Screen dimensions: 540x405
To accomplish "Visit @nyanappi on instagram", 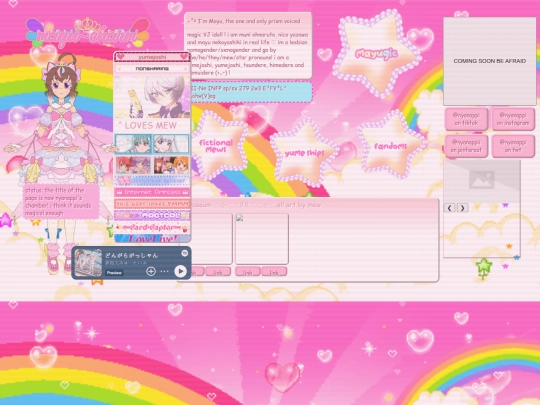I will point(513,119).
